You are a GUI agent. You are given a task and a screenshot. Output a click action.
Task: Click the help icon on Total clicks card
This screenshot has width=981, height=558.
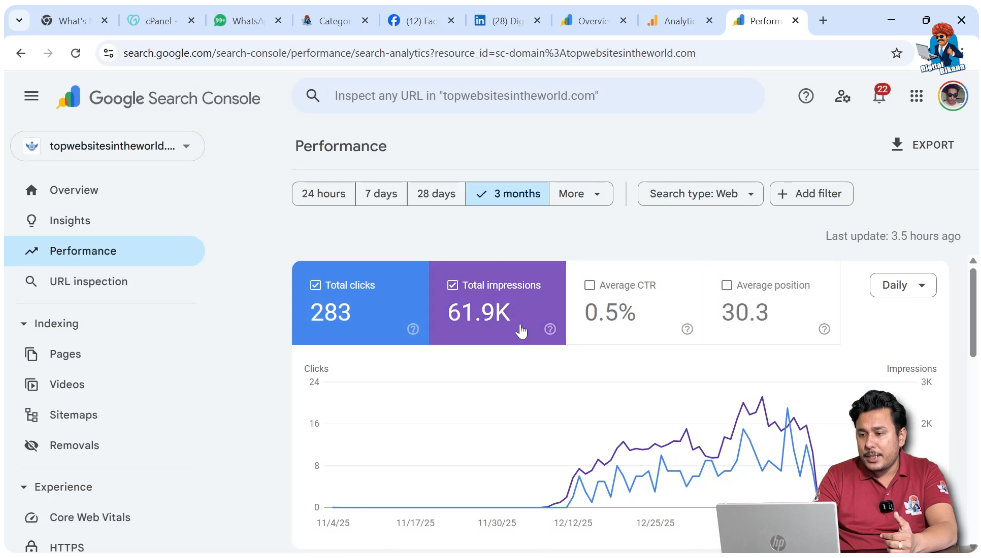[413, 329]
